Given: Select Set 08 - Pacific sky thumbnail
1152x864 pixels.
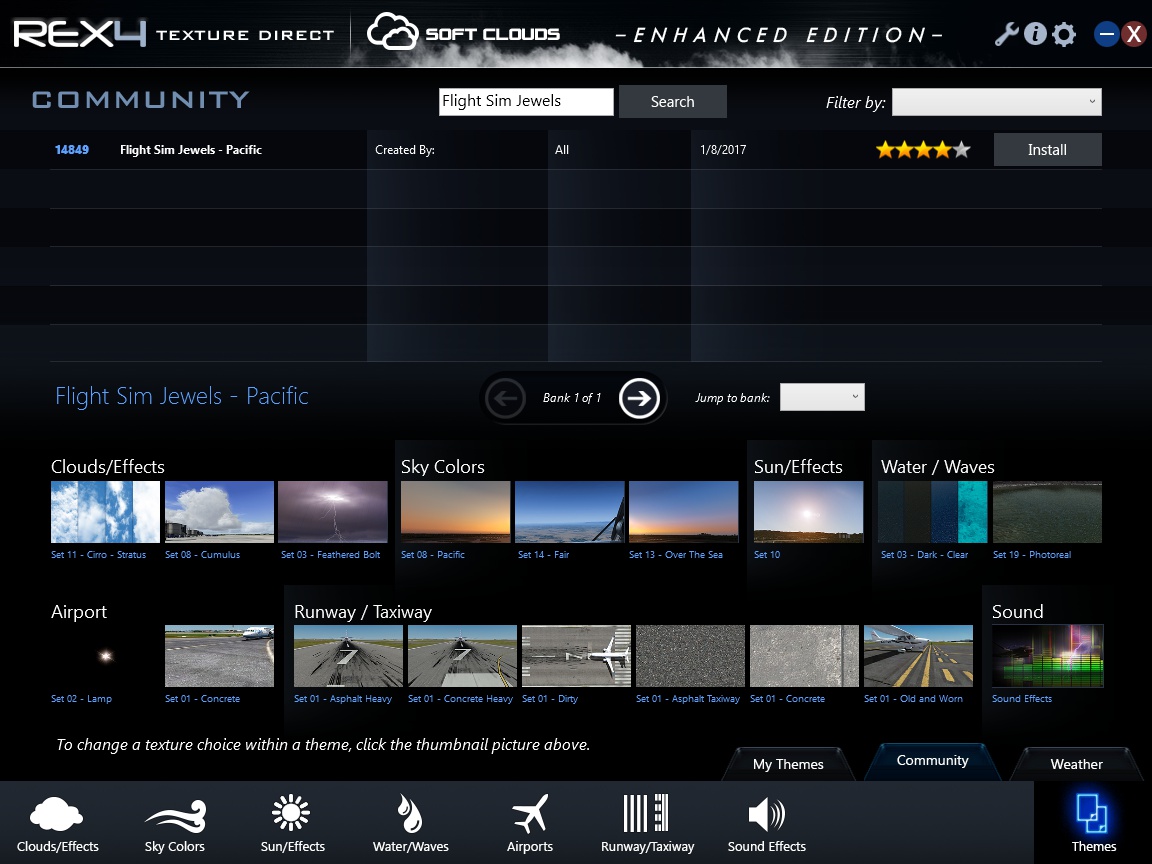Looking at the screenshot, I should [456, 512].
